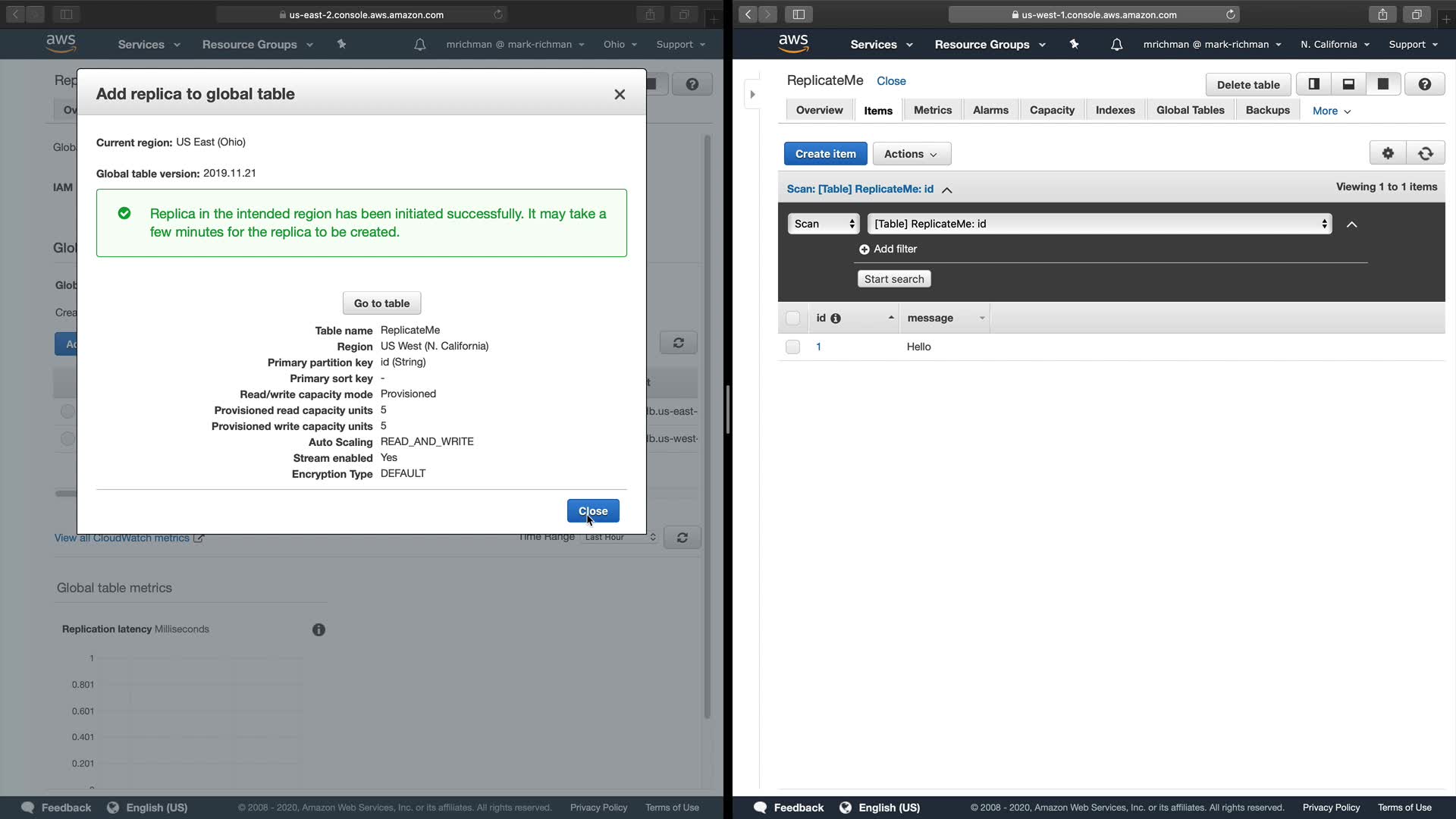This screenshot has height=819, width=1456.
Task: Click the blue Create item button
Action: coord(825,154)
